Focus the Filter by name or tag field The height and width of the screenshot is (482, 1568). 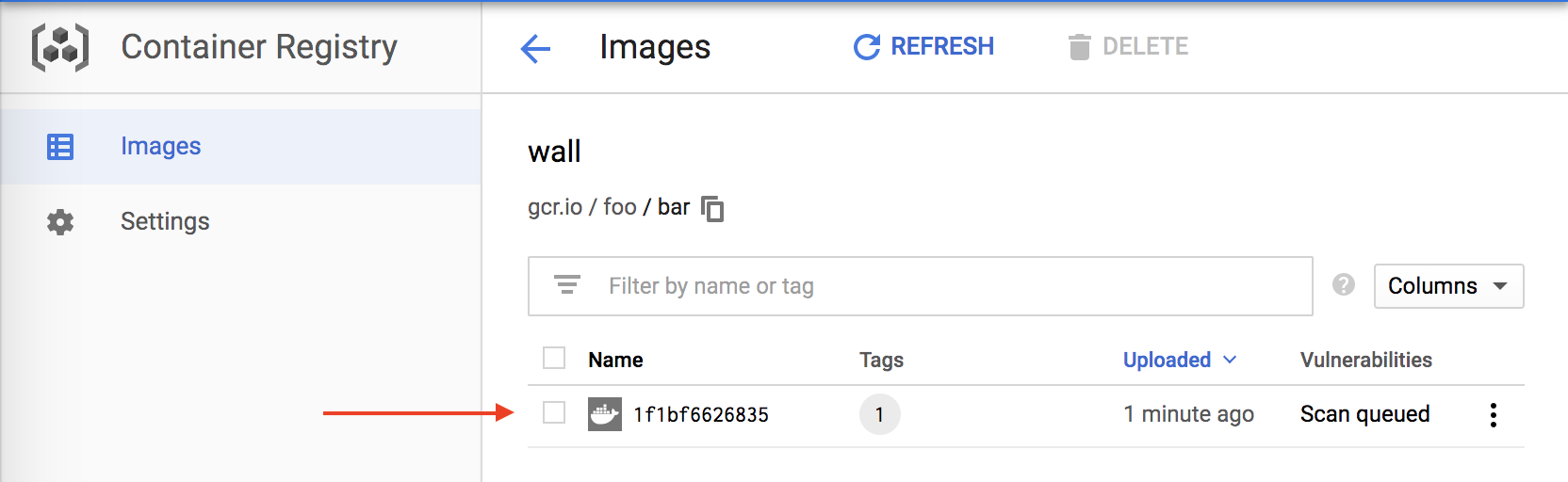tap(921, 286)
